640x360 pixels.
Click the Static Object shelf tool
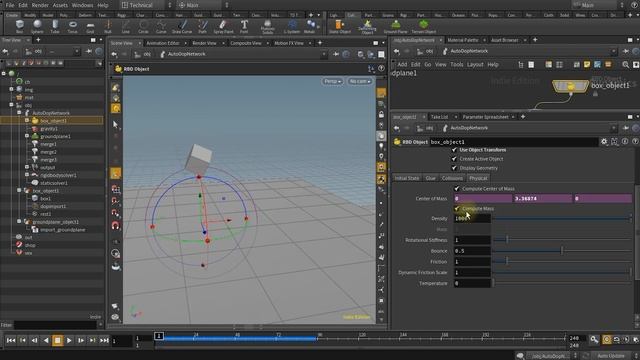pos(340,27)
